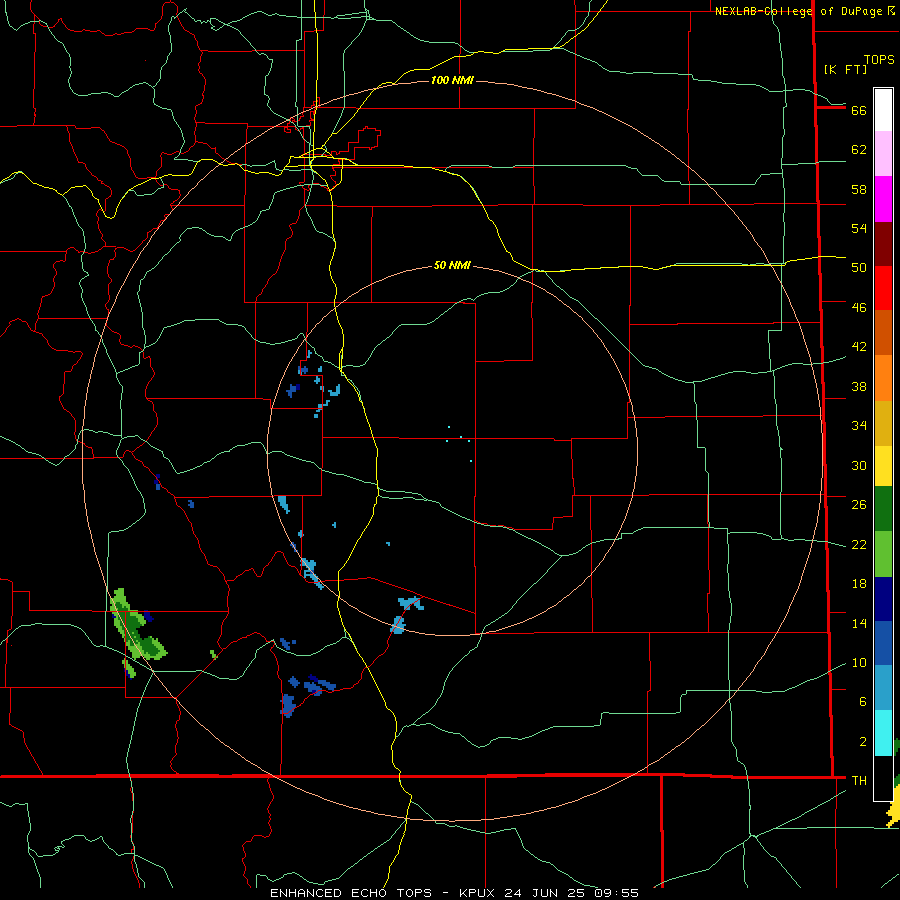Viewport: 900px width, 900px height.
Task: Click the navy blue legend swatch
Action: pos(883,599)
